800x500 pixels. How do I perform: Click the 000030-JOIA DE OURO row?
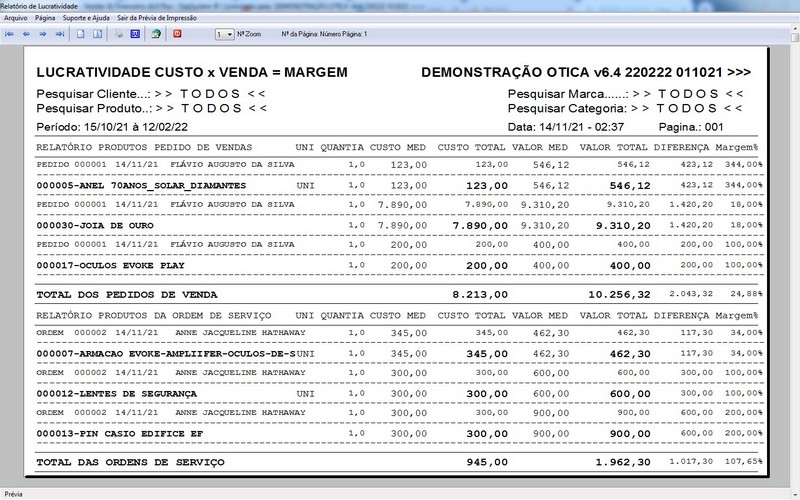(399, 226)
